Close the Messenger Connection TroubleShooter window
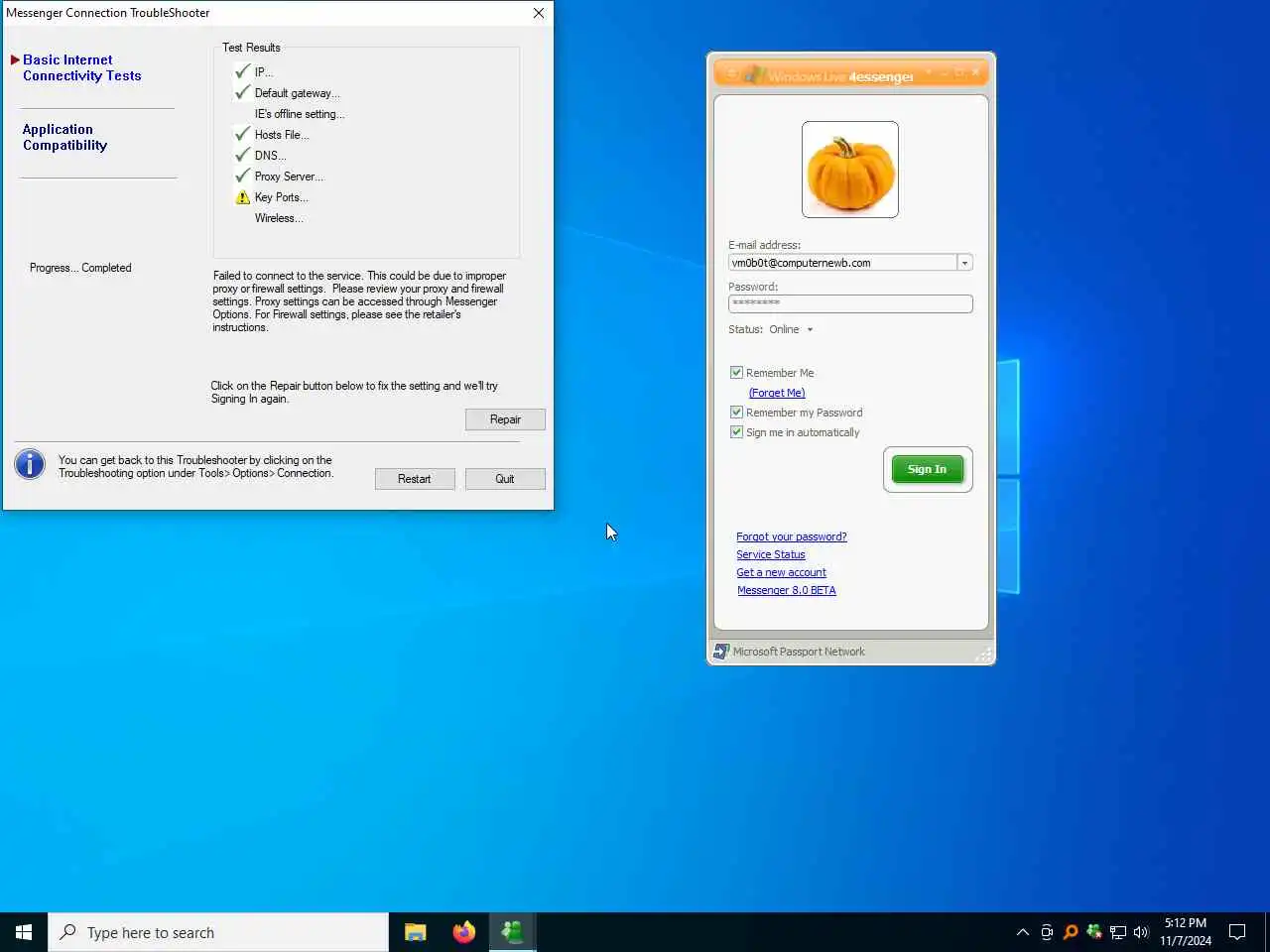1270x952 pixels. pos(538,13)
